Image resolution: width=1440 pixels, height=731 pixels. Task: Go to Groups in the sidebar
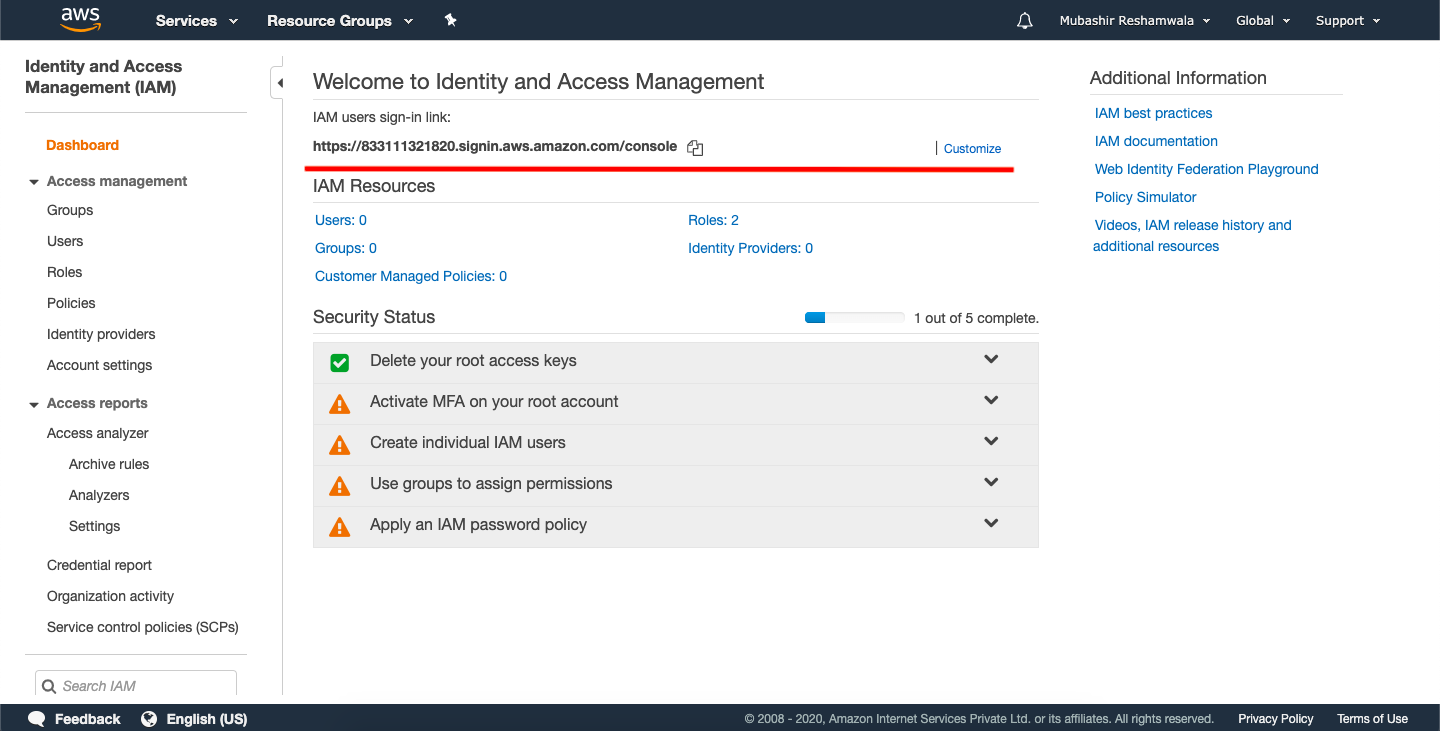click(70, 210)
